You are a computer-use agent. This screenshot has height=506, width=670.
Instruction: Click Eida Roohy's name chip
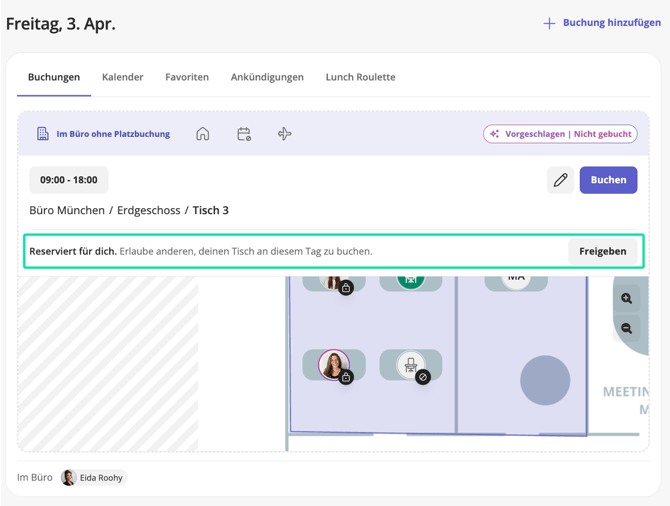click(x=94, y=478)
